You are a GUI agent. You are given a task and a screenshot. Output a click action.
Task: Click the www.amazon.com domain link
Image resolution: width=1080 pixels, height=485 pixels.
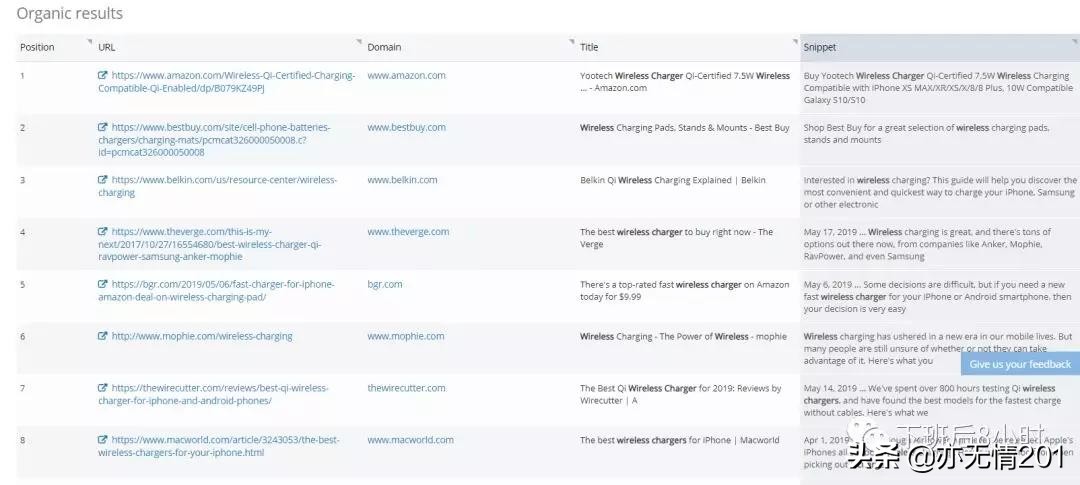point(406,76)
